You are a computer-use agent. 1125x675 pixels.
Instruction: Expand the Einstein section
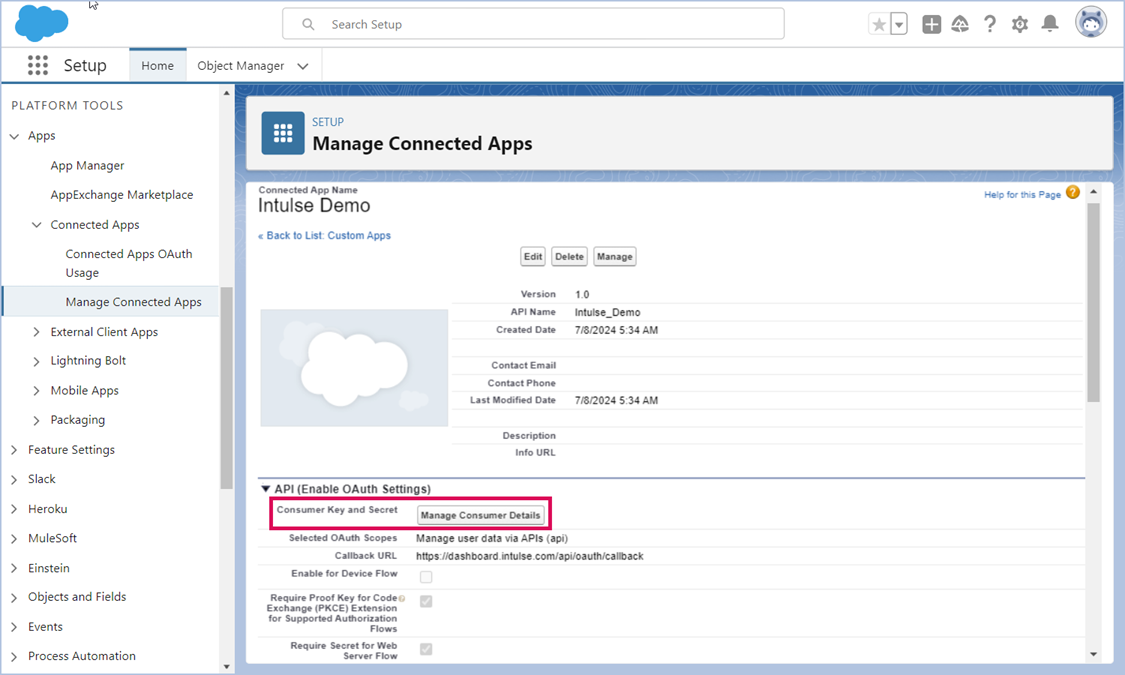[x=14, y=568]
